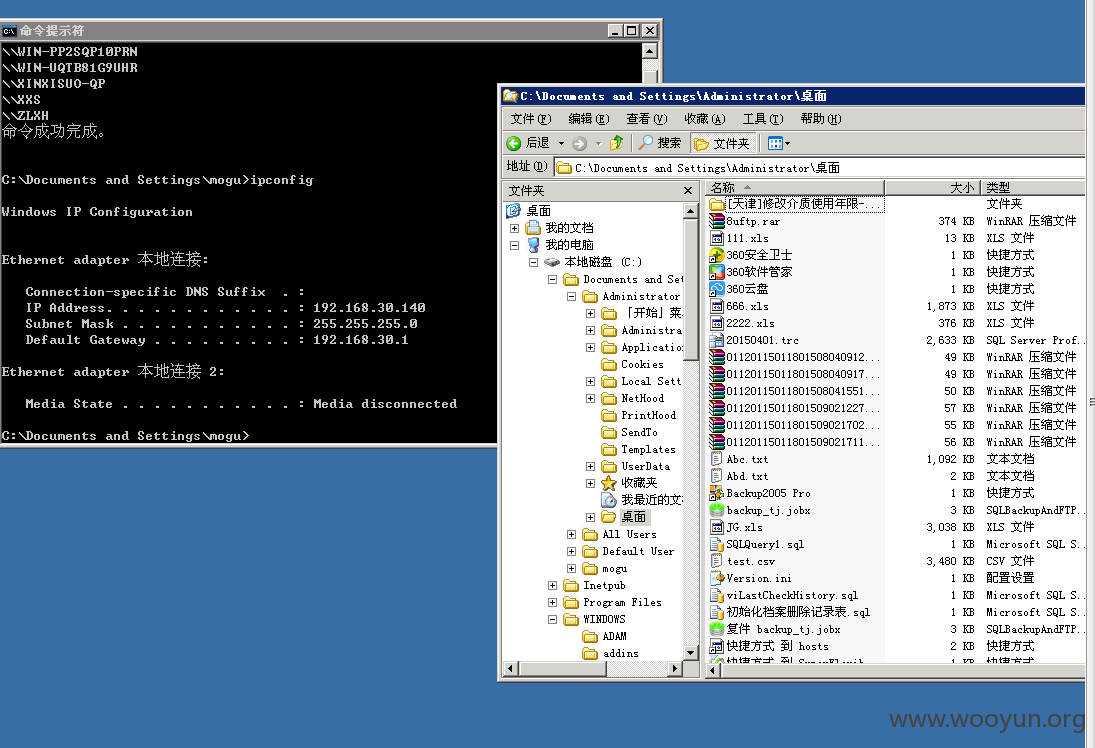This screenshot has height=748, width=1095.
Task: Select 桌面 root in folder tree
Action: (529, 210)
